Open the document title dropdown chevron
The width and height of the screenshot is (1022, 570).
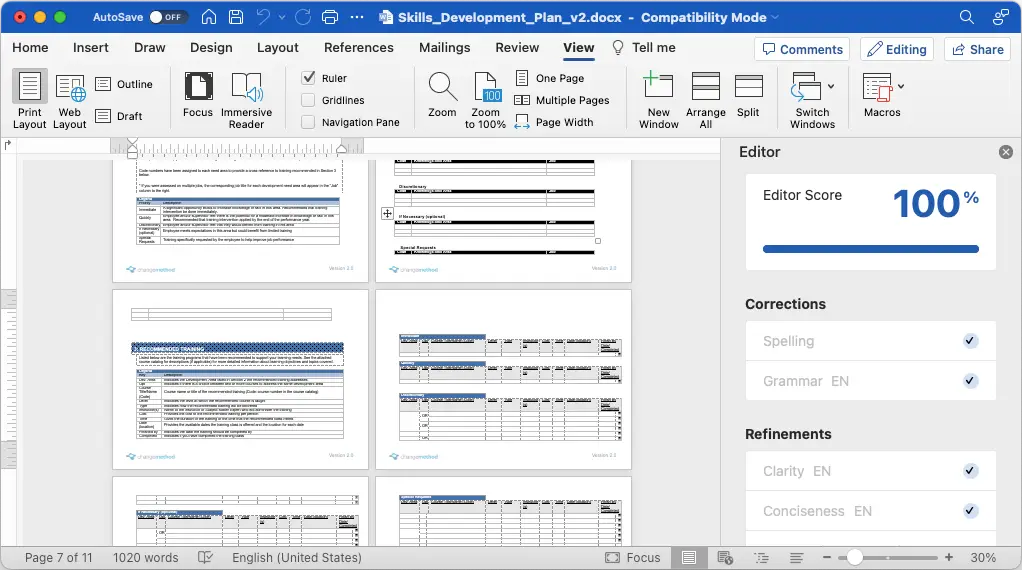click(x=775, y=18)
